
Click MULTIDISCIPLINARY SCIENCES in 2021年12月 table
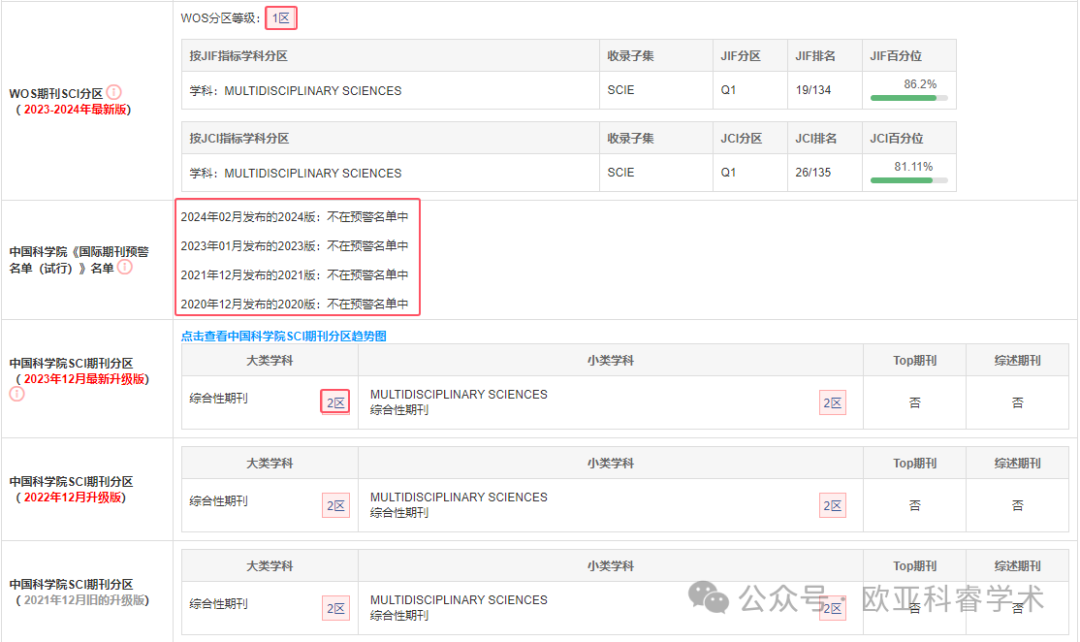459,599
